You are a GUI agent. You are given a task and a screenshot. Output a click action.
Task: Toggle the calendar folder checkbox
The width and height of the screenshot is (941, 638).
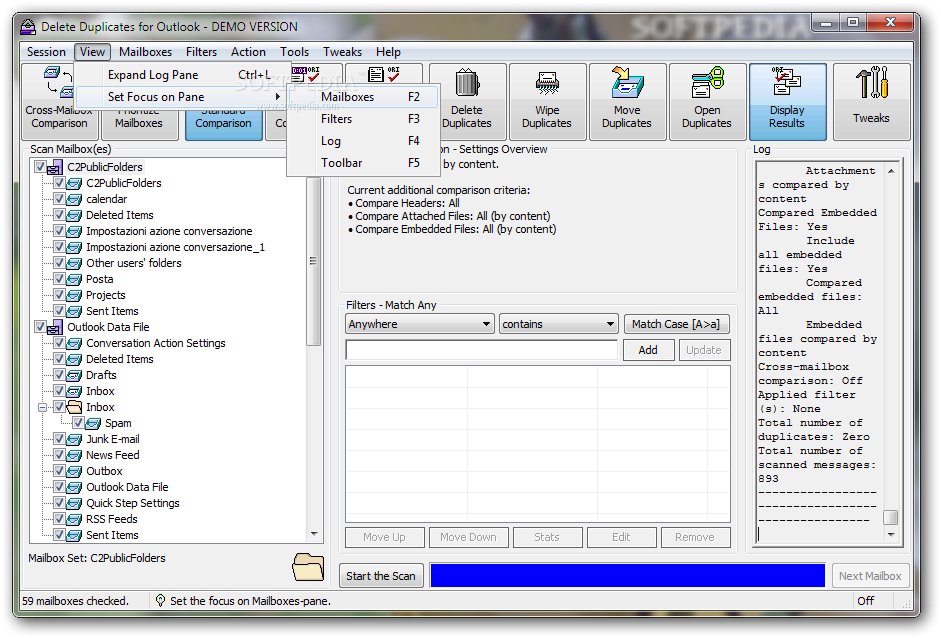[x=59, y=198]
